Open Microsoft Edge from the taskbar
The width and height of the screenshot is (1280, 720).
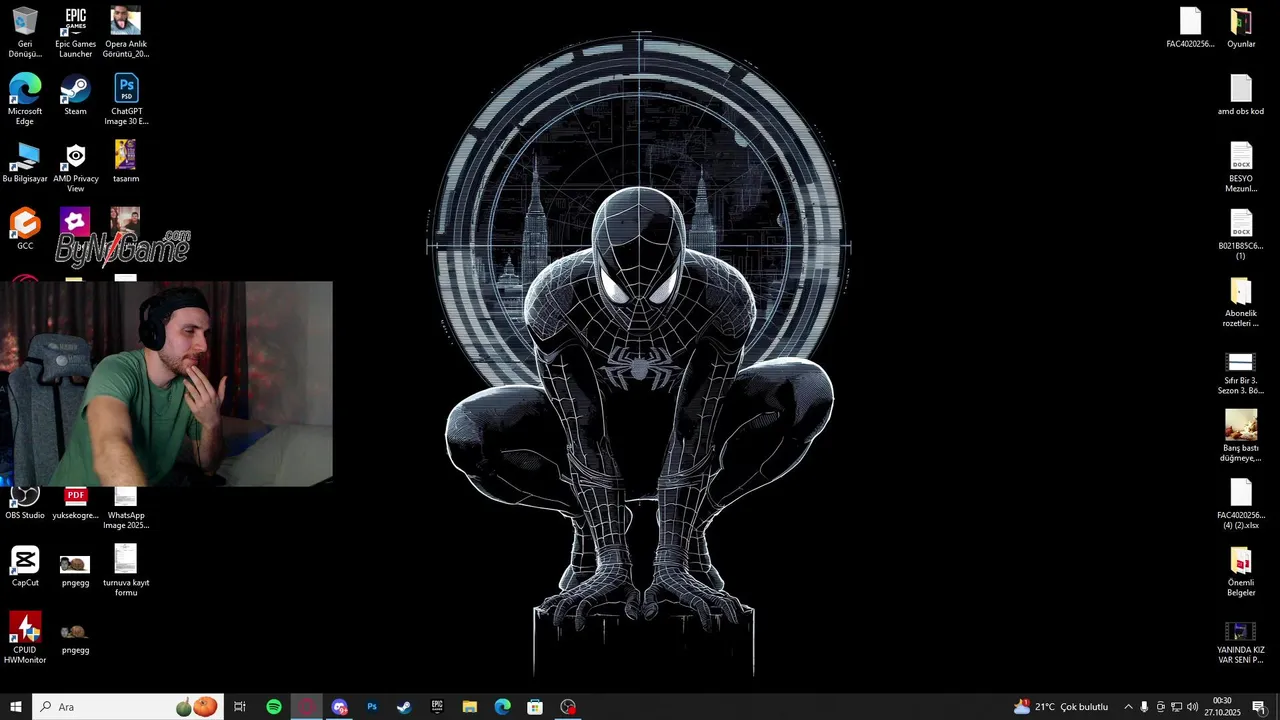[502, 707]
